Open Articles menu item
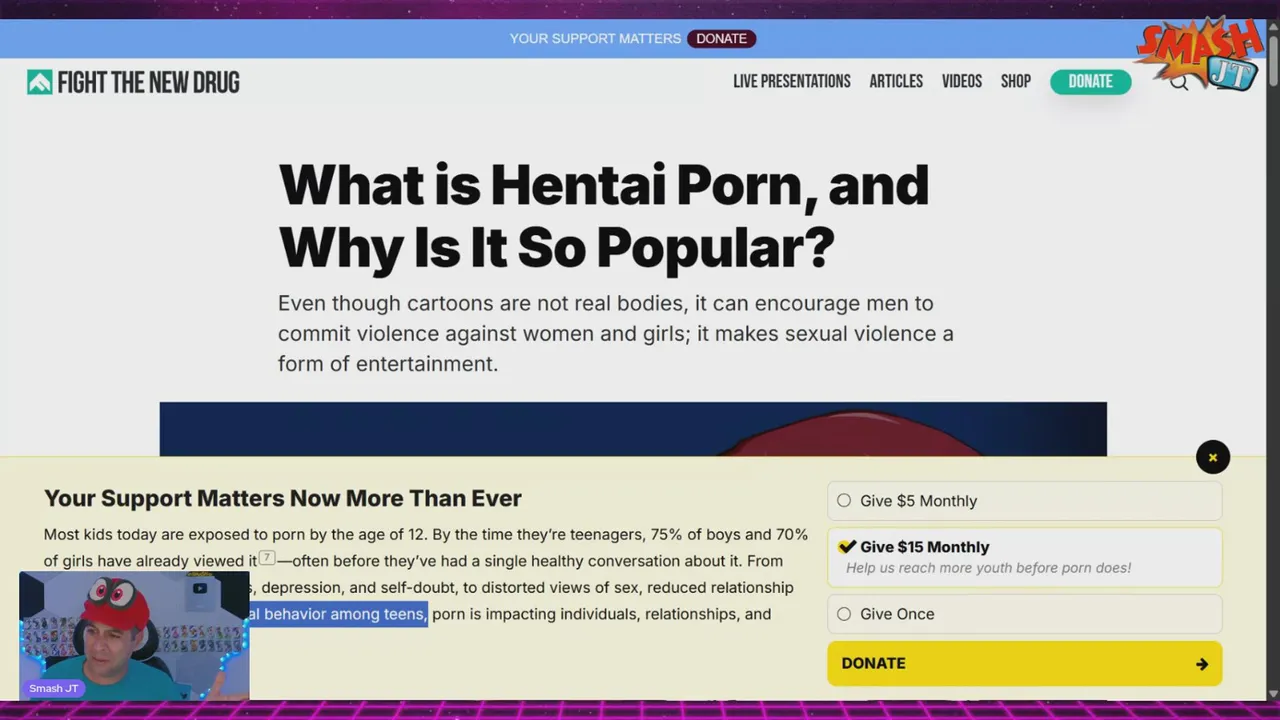The image size is (1280, 720). coord(896,82)
